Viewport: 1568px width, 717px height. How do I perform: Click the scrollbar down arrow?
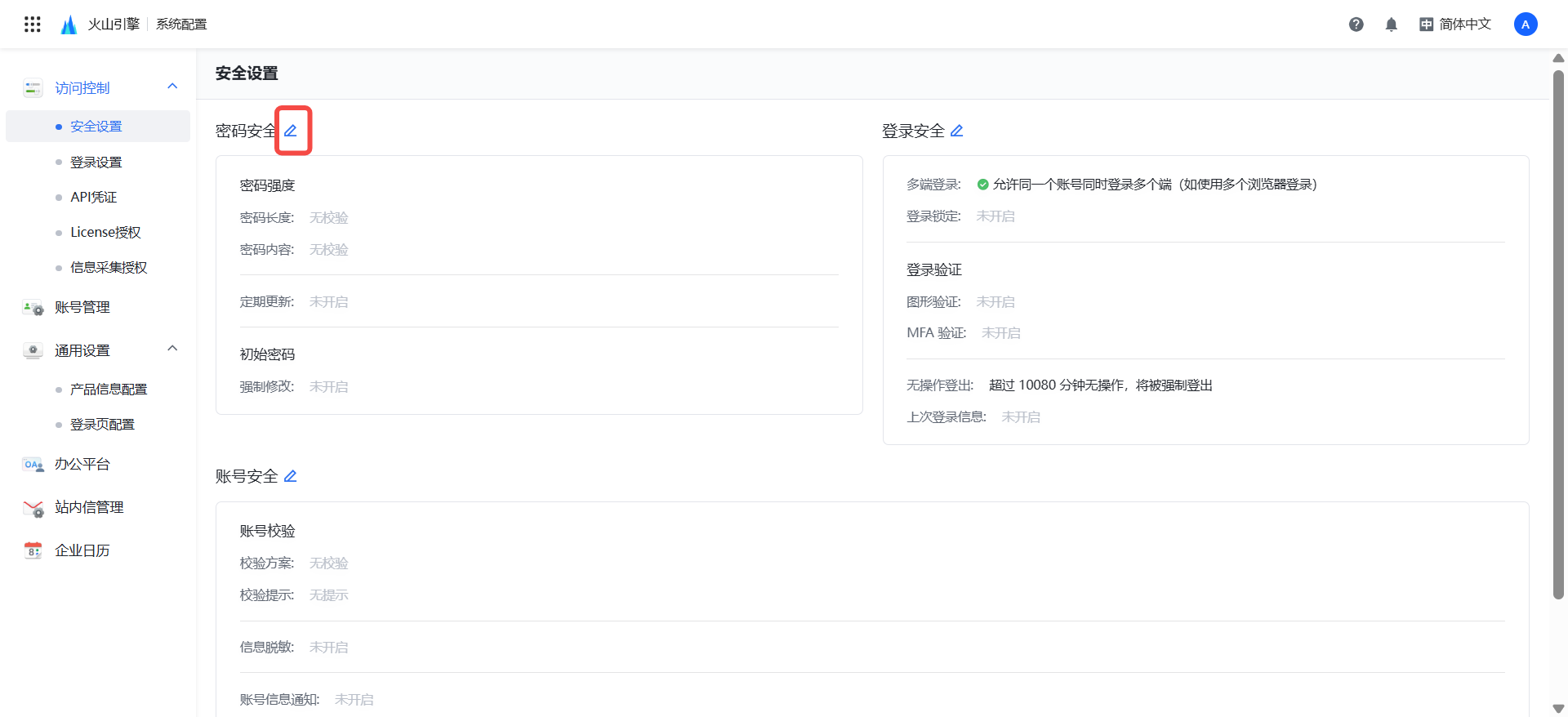click(x=1558, y=708)
